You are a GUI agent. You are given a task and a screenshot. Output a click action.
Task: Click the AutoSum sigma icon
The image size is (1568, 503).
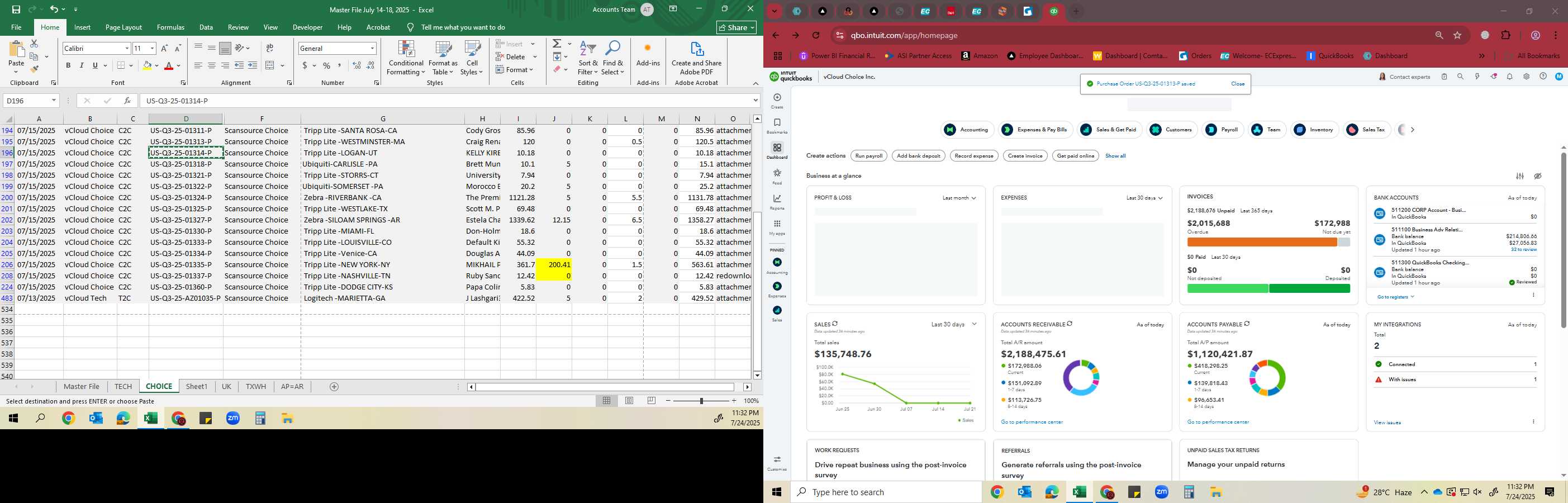557,44
